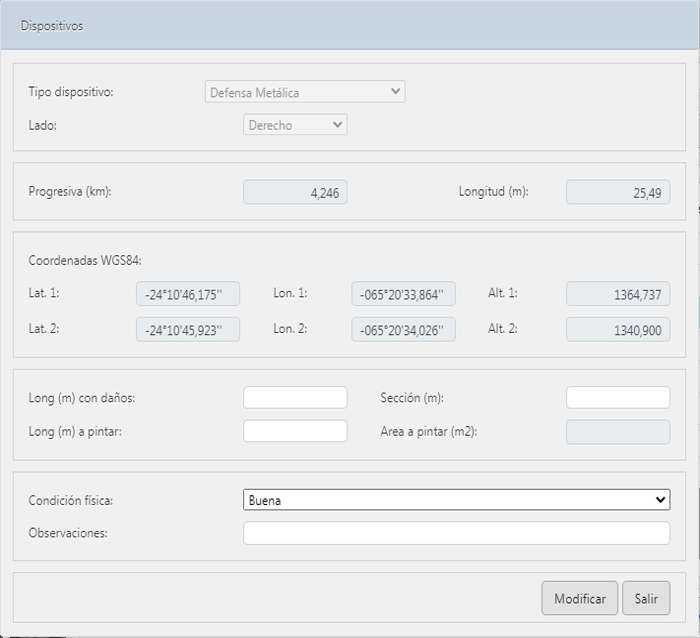Click the Progresiva (km) field

[x=295, y=192]
